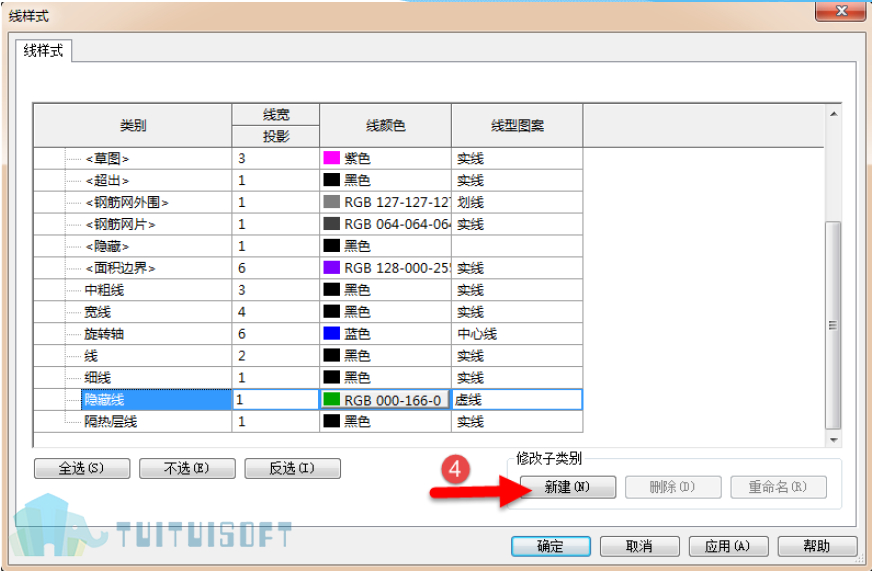Click line width 1 cell for 隐藏线
Viewport: 872px width, 571px height.
[x=275, y=400]
